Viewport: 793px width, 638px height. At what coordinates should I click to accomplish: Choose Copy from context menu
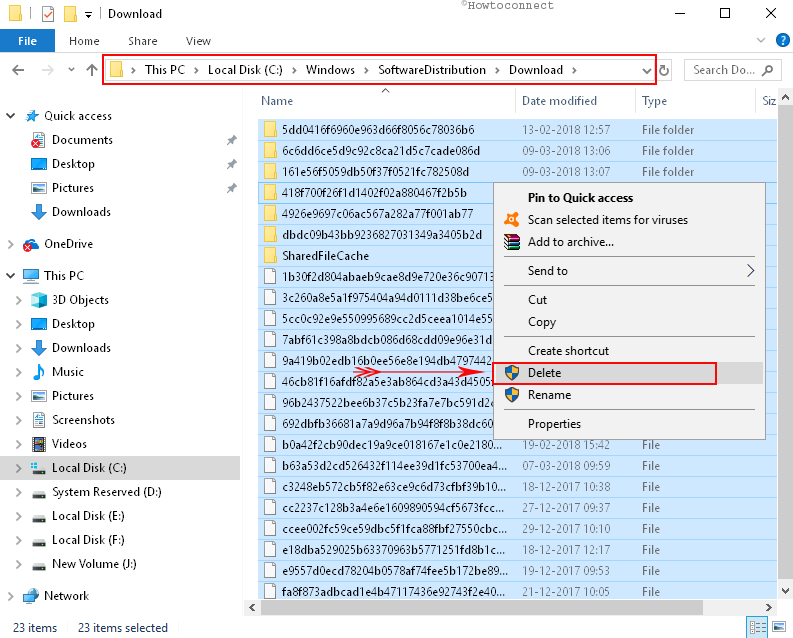tap(542, 322)
